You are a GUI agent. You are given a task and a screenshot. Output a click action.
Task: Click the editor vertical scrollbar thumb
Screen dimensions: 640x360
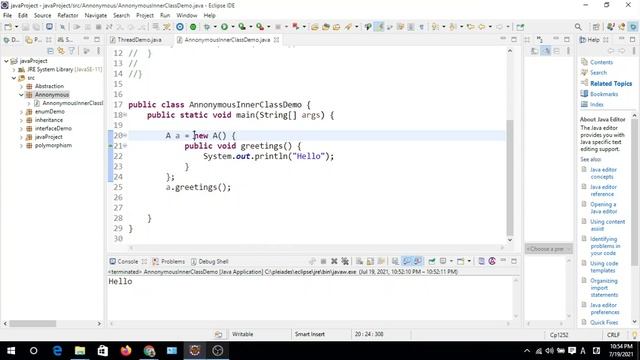[x=510, y=178]
